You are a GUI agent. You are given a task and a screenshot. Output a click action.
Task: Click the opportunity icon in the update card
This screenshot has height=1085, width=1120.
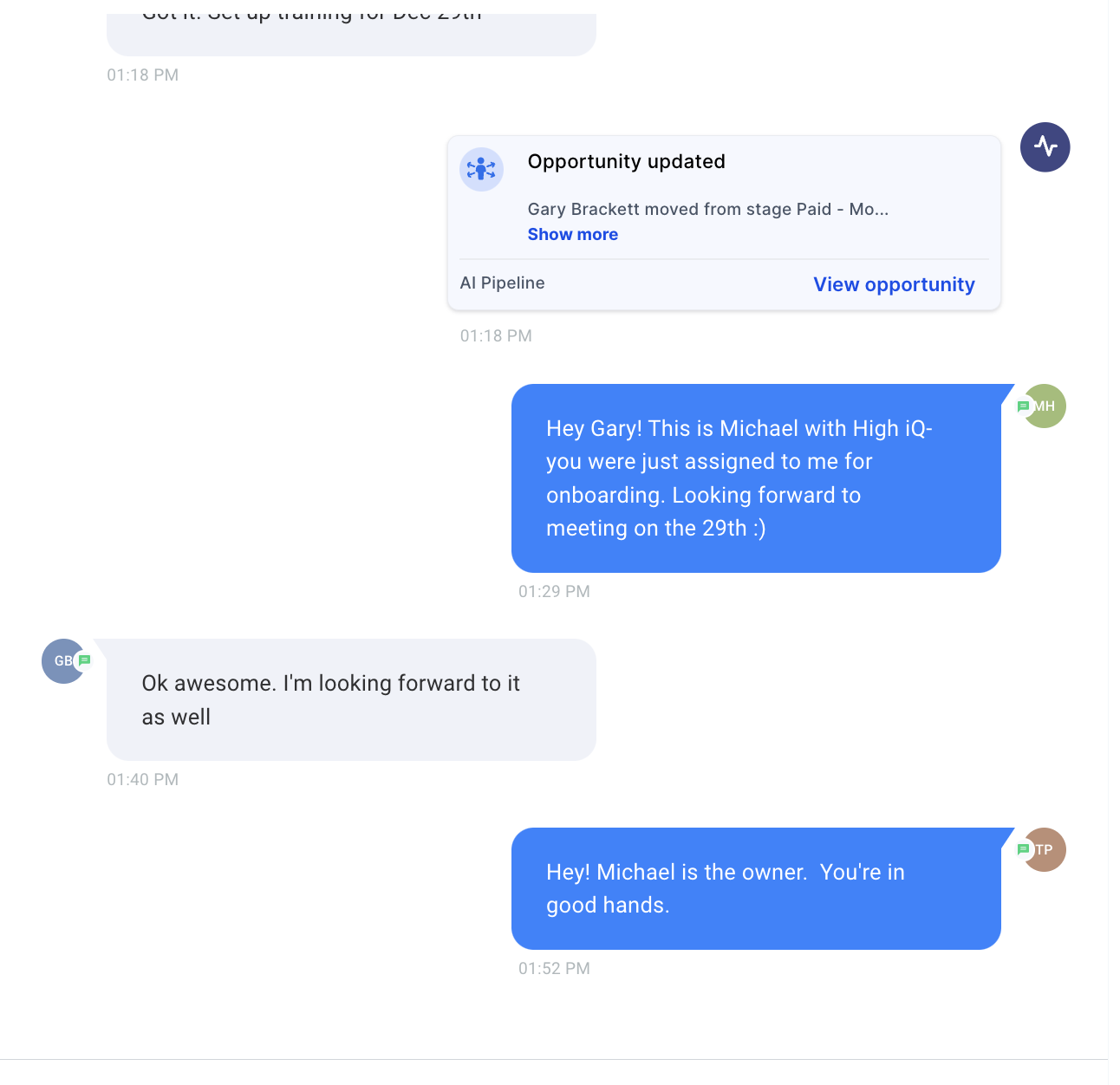pos(481,170)
